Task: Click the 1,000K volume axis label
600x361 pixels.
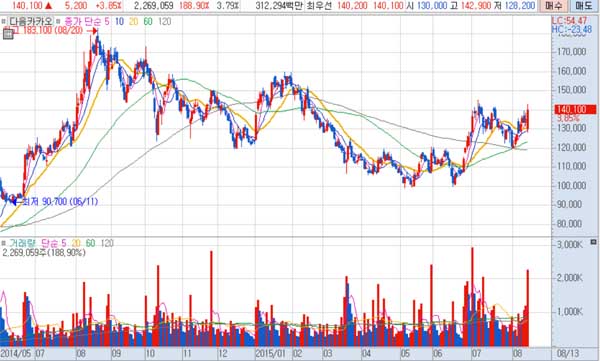Action: pos(570,312)
